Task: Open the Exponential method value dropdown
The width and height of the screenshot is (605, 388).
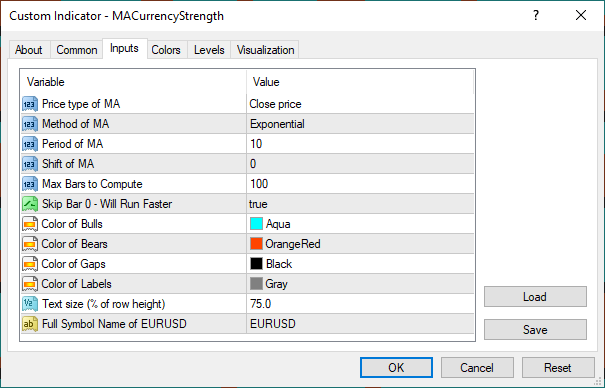Action: point(360,124)
